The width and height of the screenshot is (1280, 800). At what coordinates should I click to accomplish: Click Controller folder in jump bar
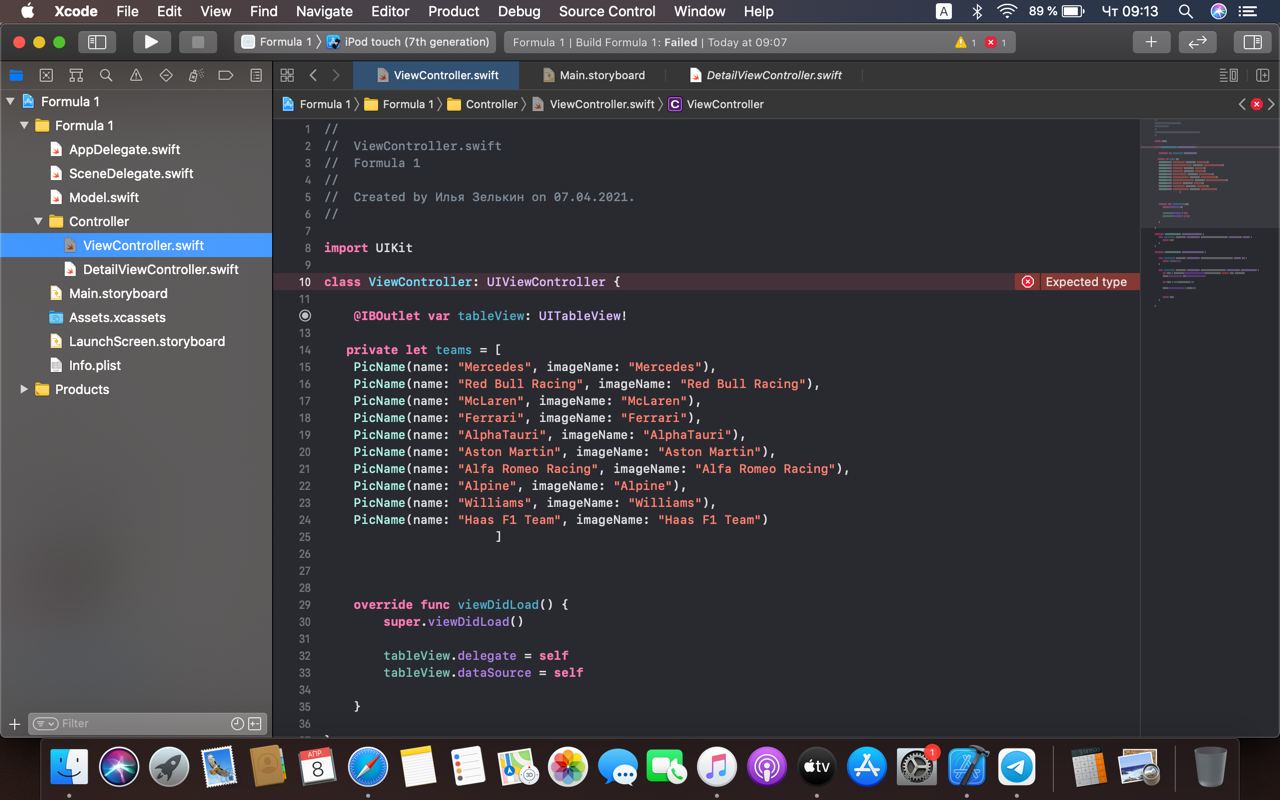click(482, 104)
